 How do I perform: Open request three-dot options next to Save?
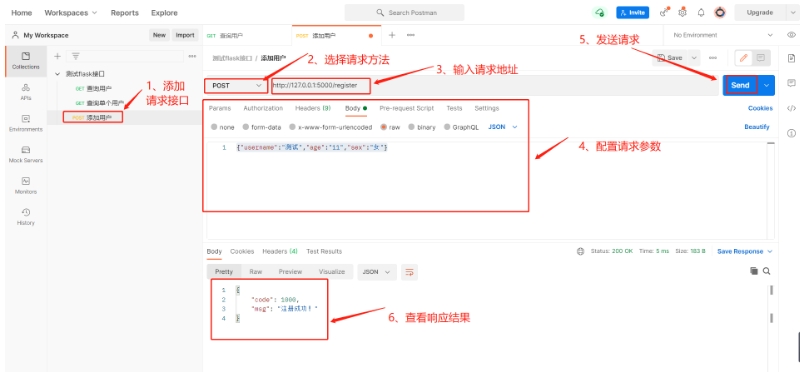click(x=713, y=58)
